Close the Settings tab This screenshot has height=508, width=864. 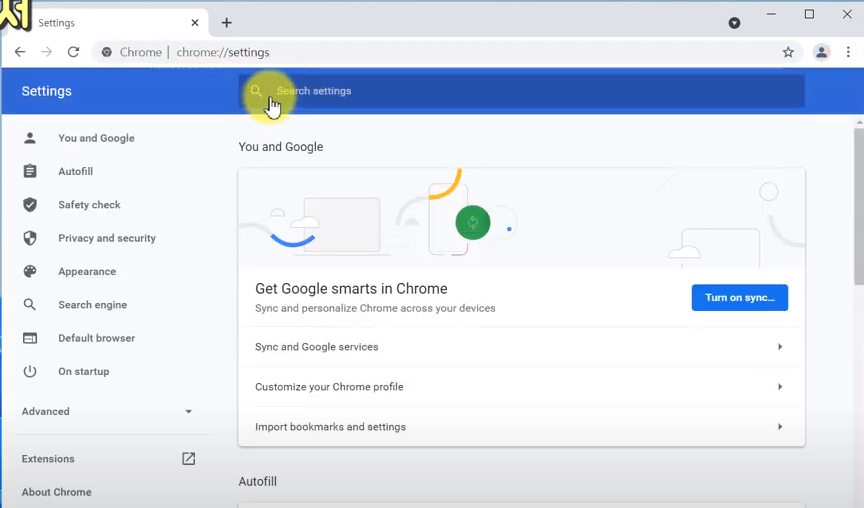pos(195,23)
